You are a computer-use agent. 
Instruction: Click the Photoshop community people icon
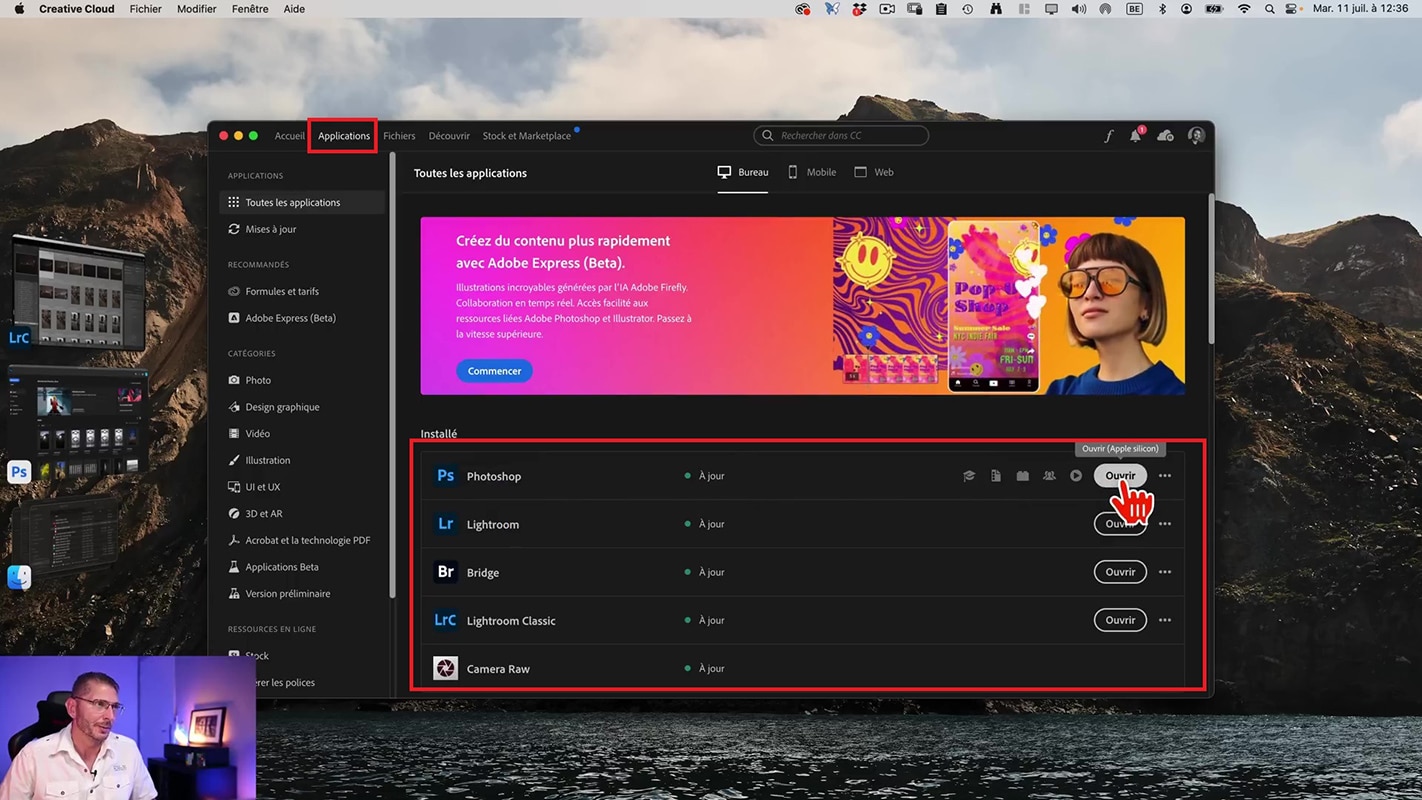pos(1049,476)
